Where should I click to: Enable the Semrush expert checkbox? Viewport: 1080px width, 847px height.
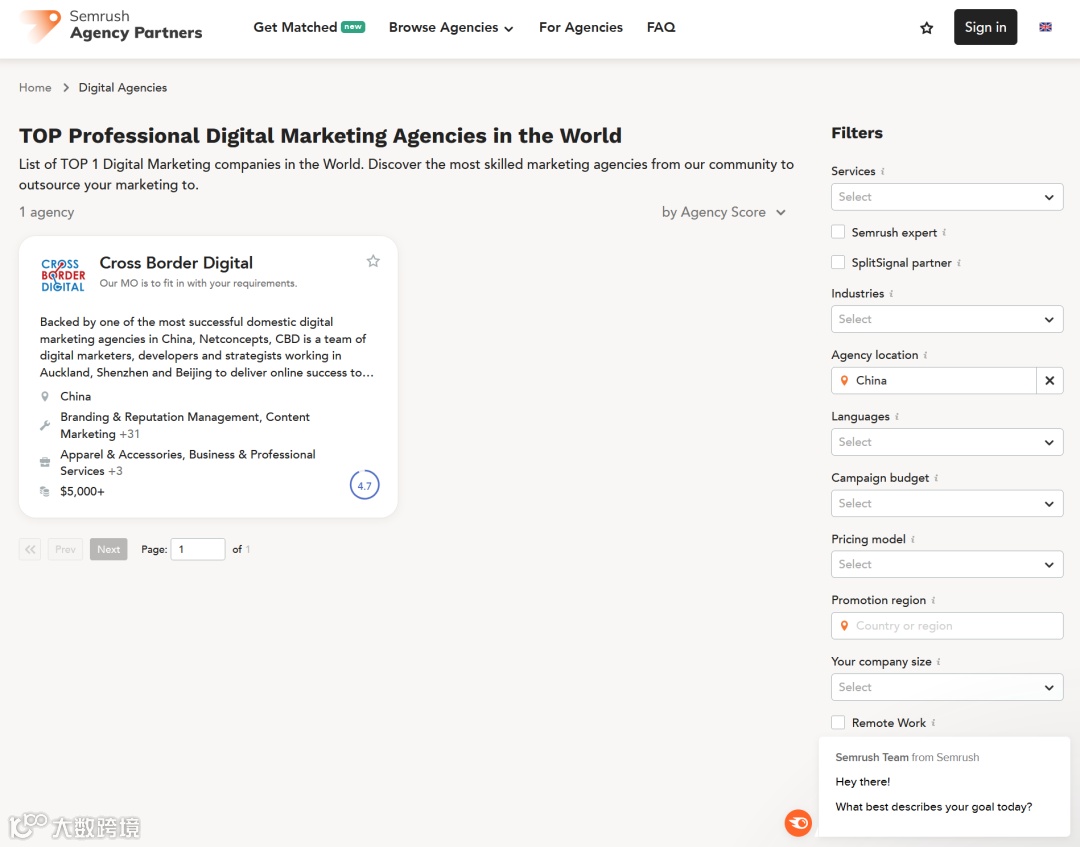tap(839, 232)
